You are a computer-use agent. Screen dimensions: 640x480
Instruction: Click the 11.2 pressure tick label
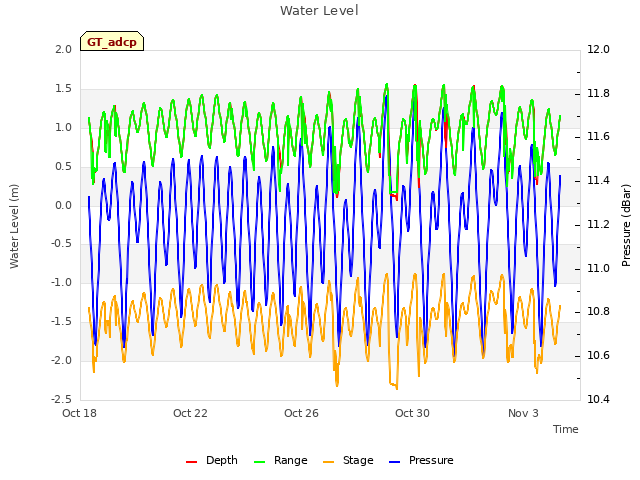pos(598,224)
